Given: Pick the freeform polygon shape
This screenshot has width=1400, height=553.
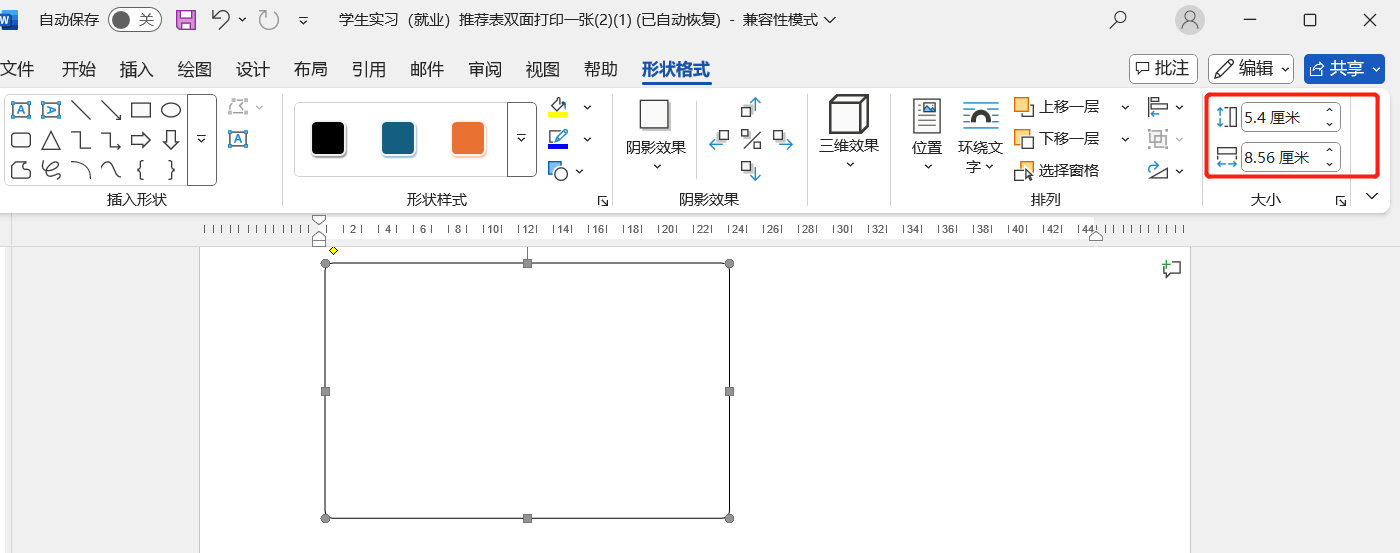Looking at the screenshot, I should (x=21, y=170).
